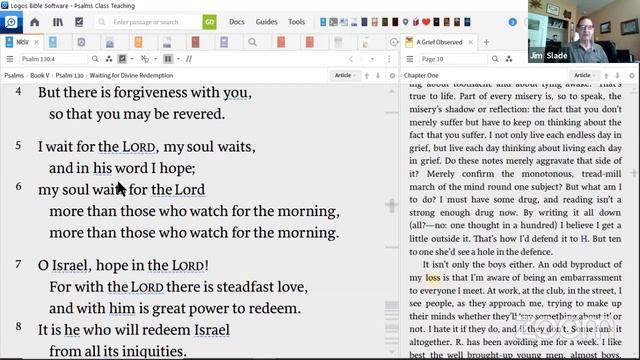This screenshot has width=640, height=360.
Task: Expand multiple resources dropdown arrow
Action: [178, 59]
